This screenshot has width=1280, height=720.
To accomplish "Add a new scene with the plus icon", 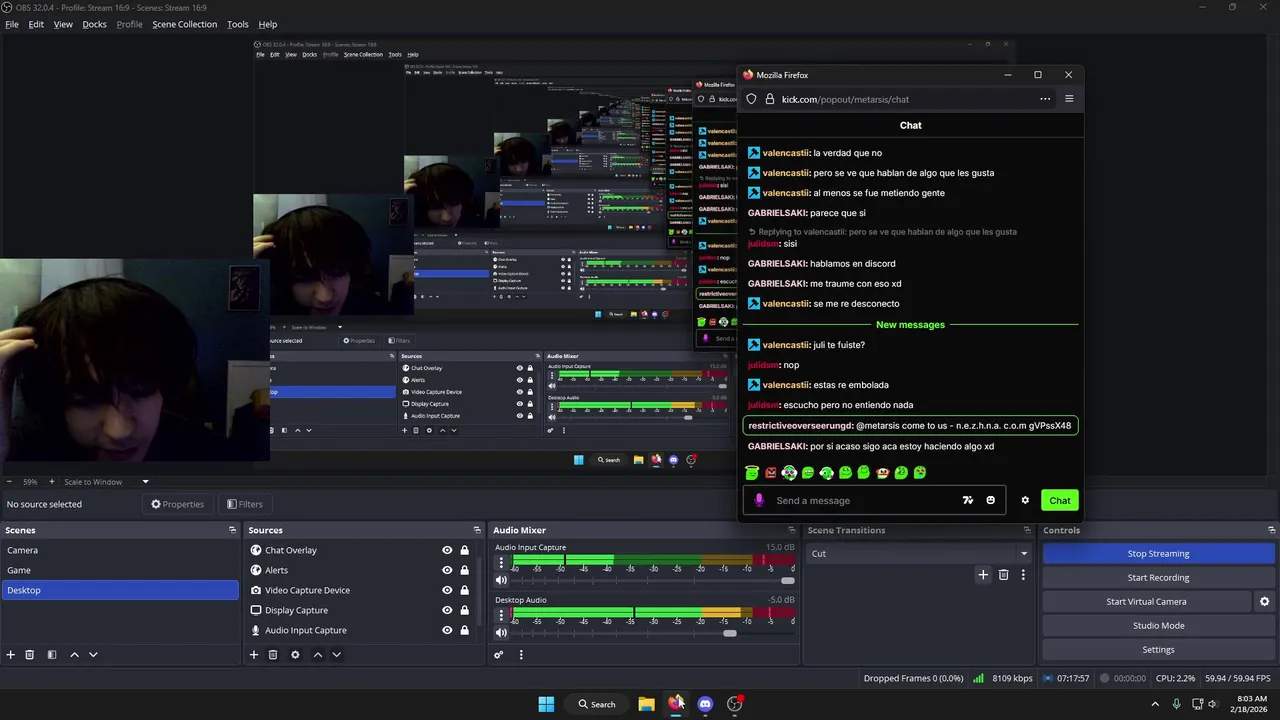I will pos(11,655).
